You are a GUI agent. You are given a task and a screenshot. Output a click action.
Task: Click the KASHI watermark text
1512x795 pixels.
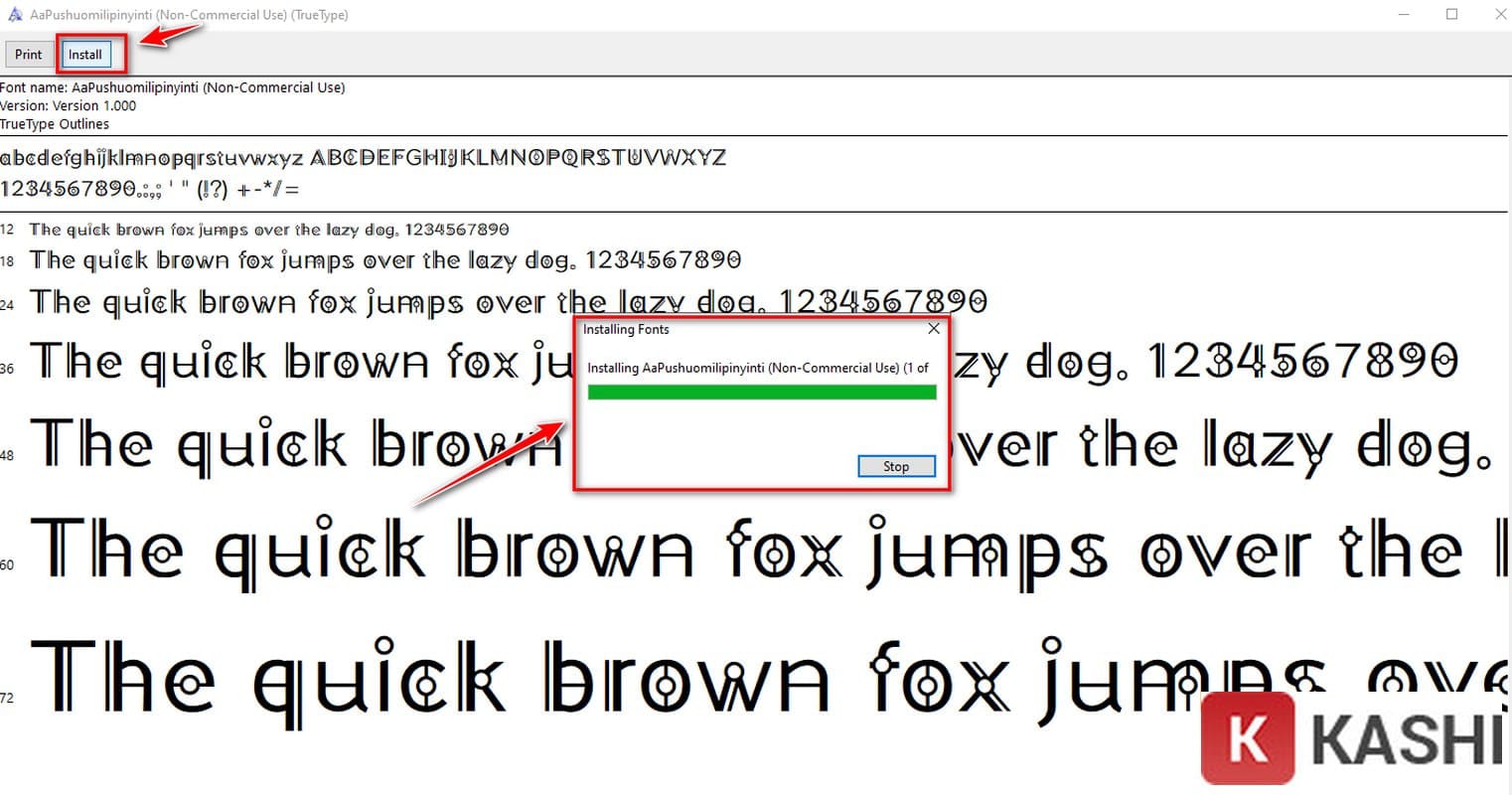1411,740
